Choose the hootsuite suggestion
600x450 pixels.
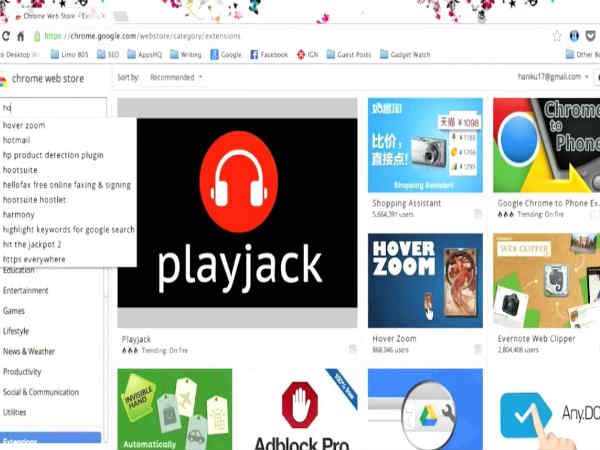[20, 170]
